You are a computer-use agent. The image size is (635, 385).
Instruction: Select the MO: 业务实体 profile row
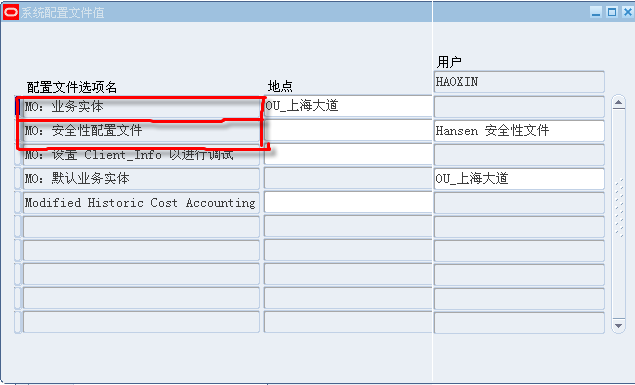tap(141, 107)
